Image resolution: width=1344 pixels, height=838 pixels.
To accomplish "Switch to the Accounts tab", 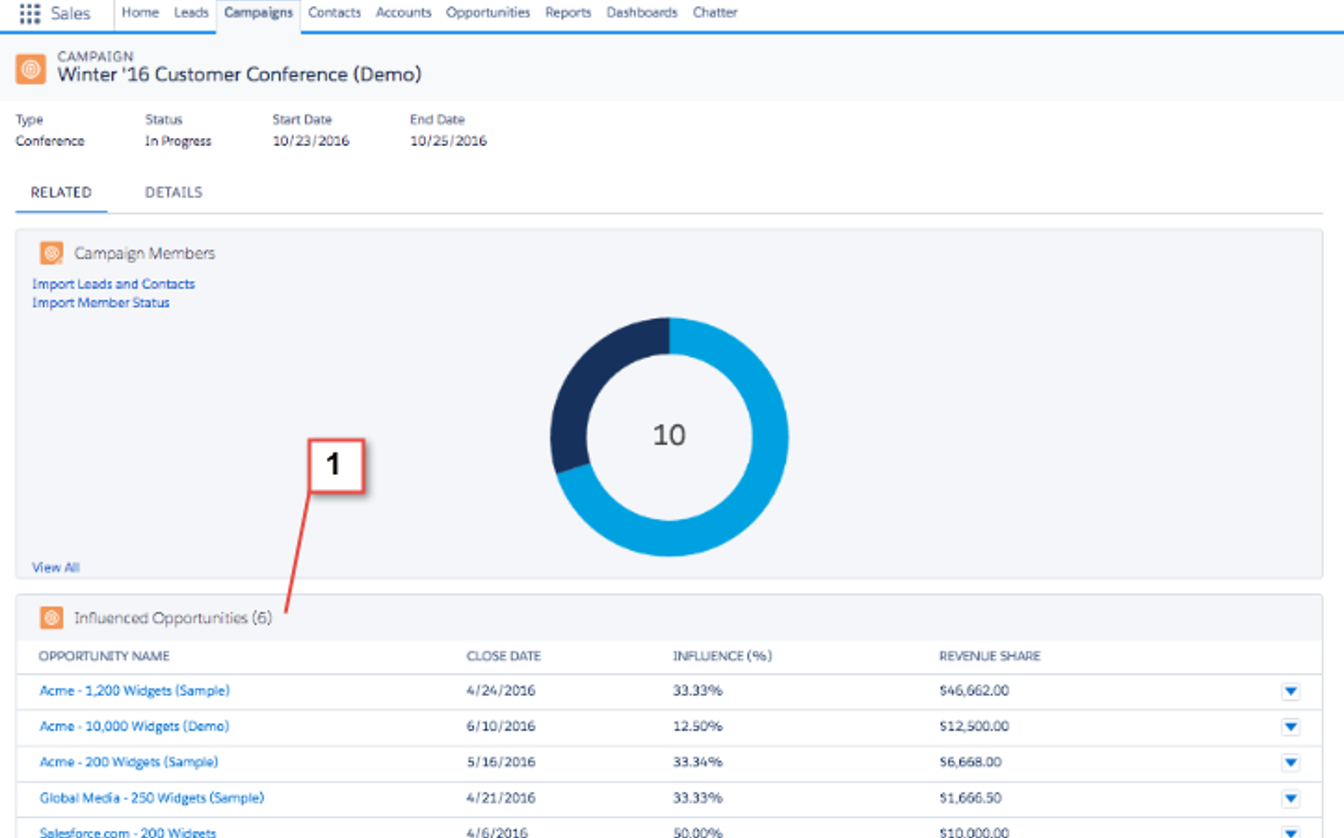I will pyautogui.click(x=404, y=13).
